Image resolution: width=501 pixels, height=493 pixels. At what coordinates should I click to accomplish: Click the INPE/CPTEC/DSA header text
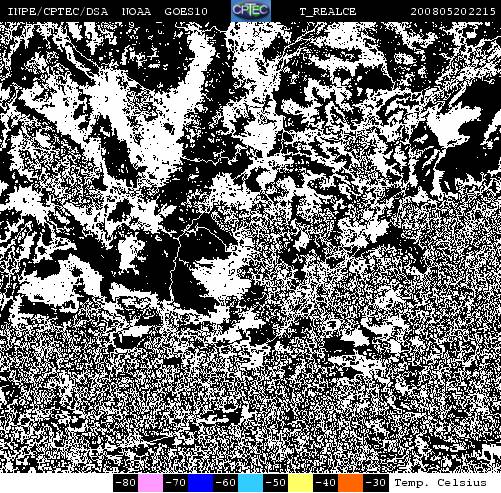click(x=58, y=12)
